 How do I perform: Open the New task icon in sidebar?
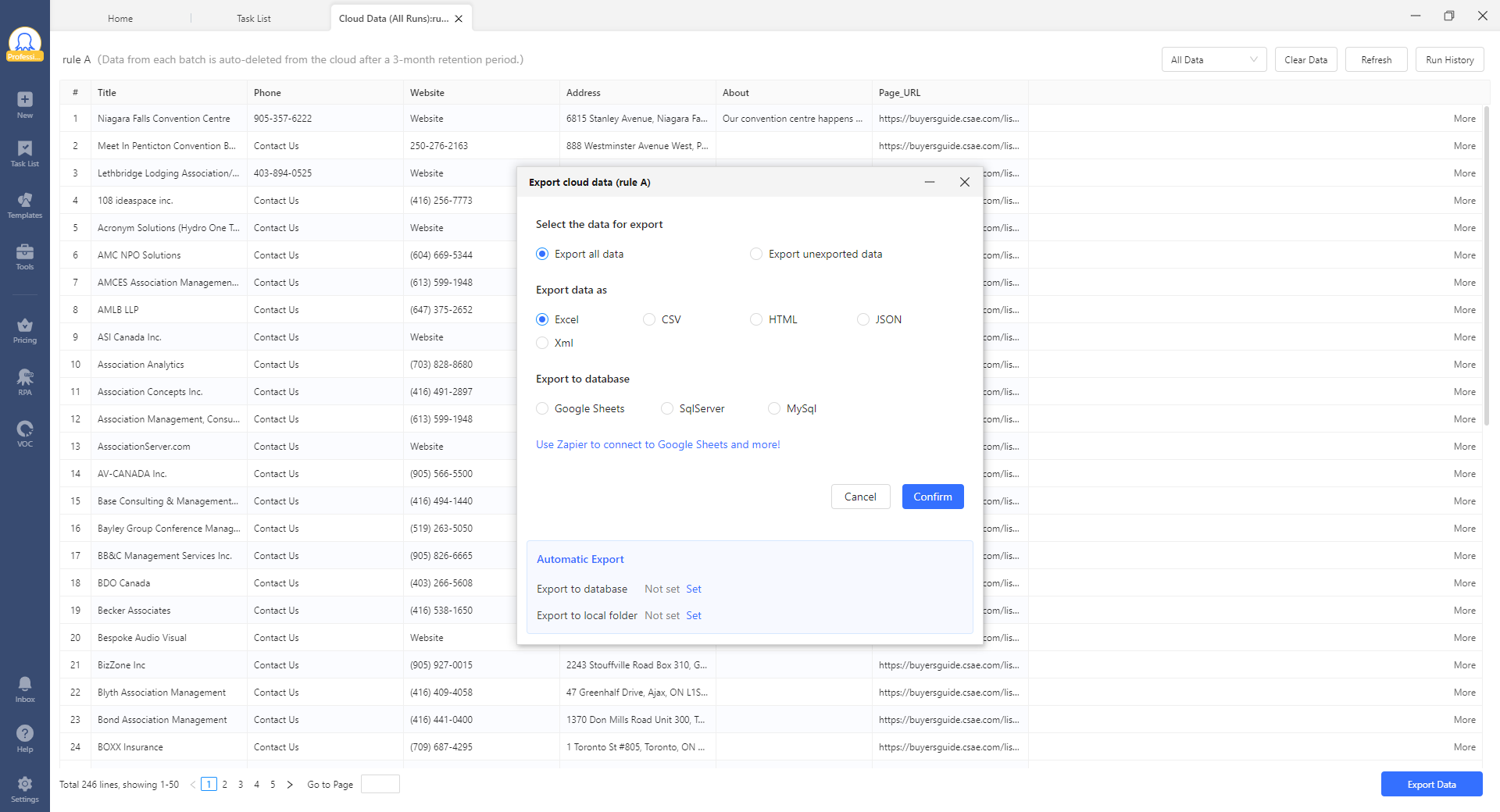tap(25, 105)
